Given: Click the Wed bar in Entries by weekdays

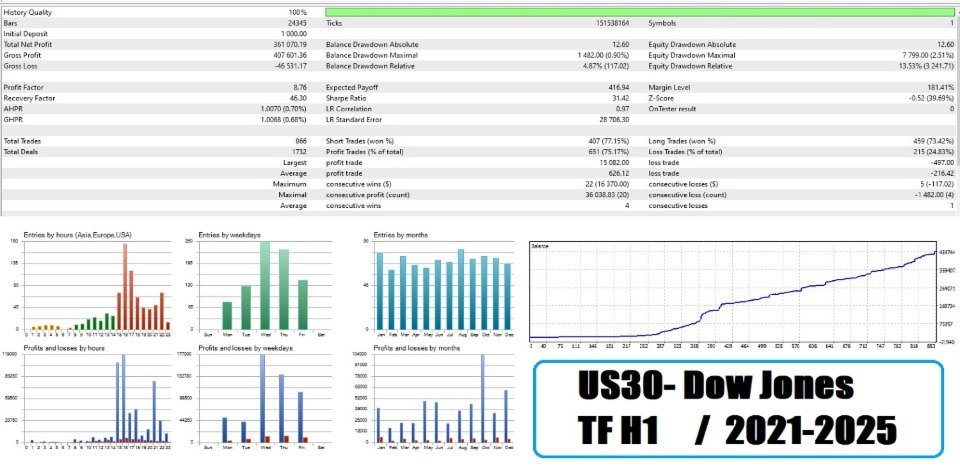Looking at the screenshot, I should pyautogui.click(x=264, y=285).
